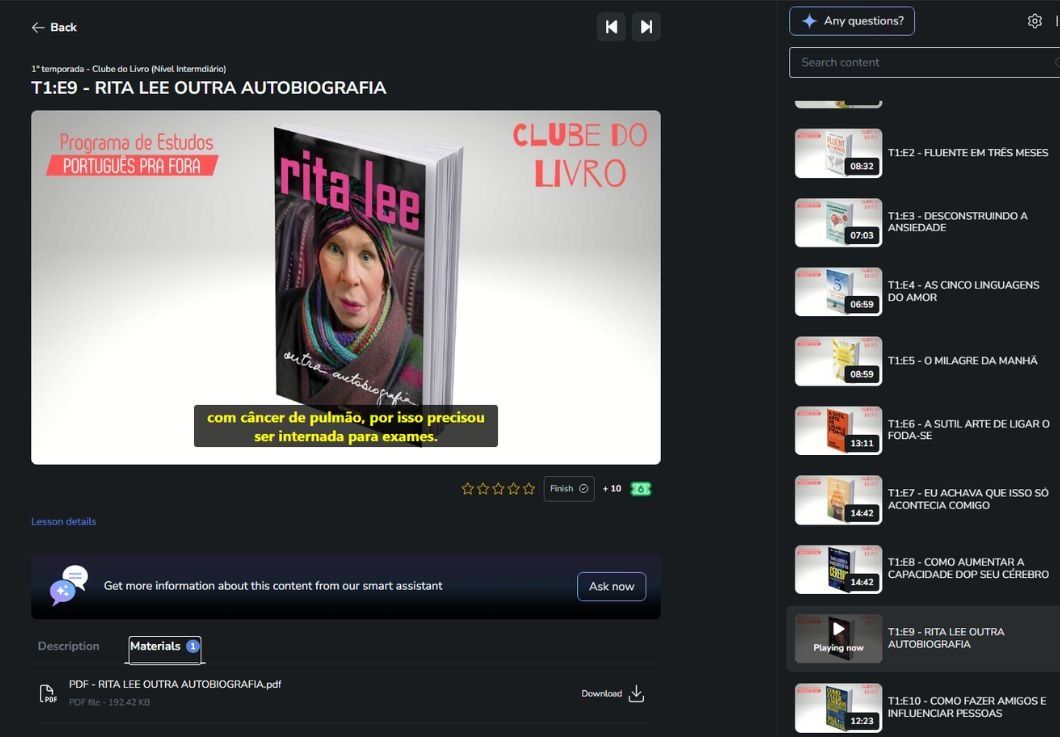Viewport: 1060px width, 737px height.
Task: Click the smart assistant chat icon
Action: point(68,586)
